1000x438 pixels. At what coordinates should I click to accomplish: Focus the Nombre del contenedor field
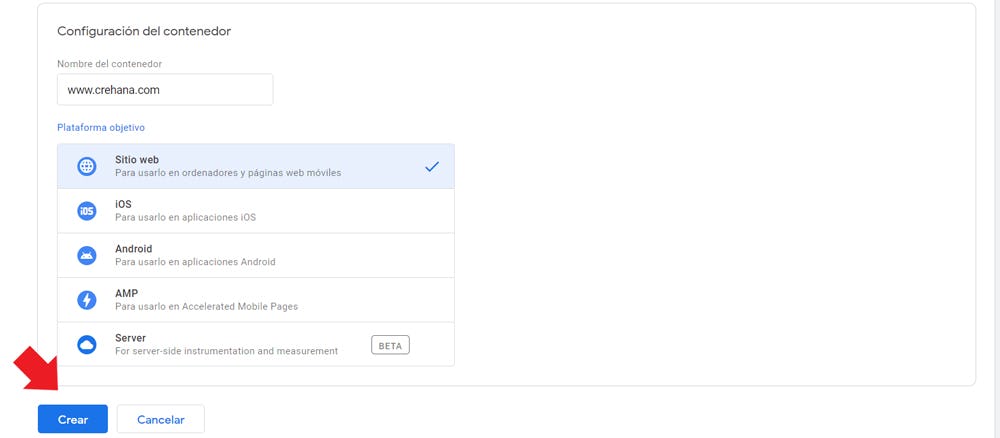(x=165, y=90)
